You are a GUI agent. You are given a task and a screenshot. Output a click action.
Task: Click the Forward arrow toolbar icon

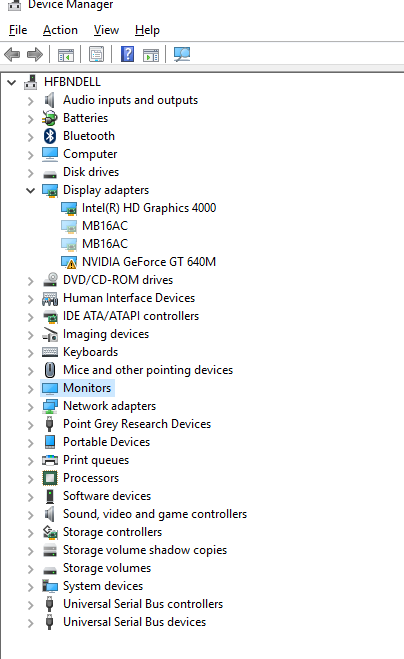34,54
